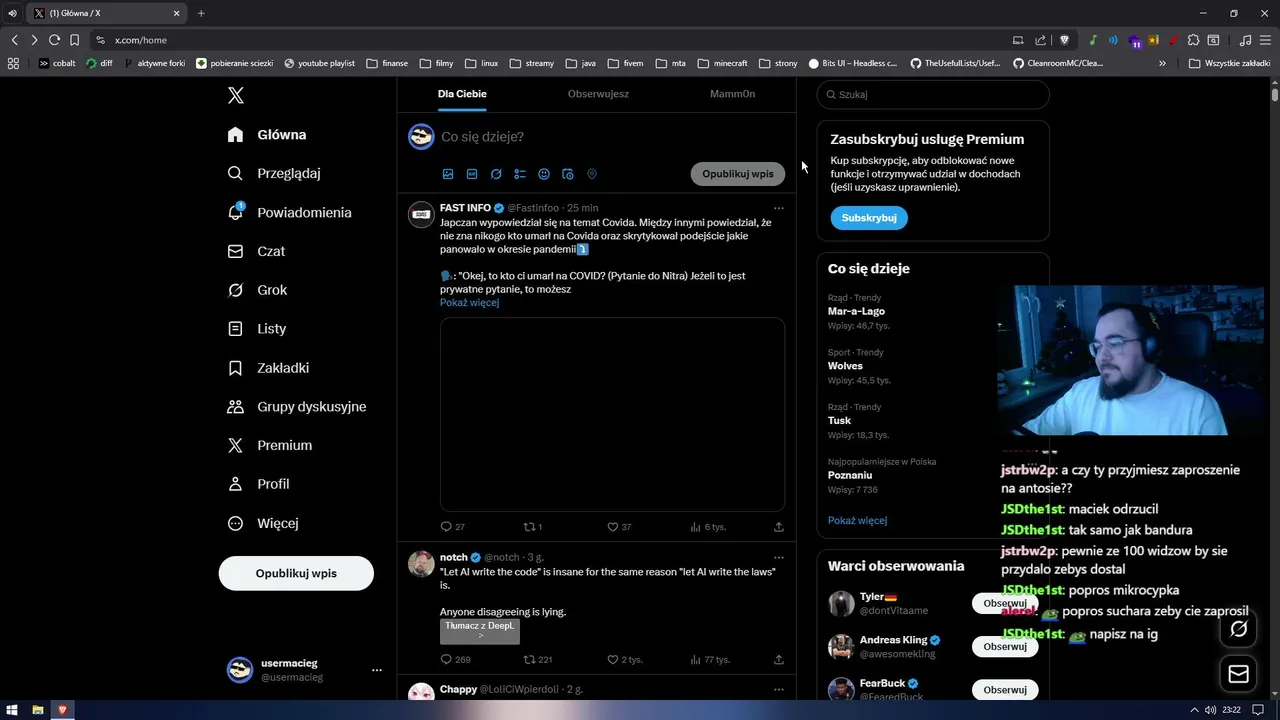Open Chappy post options menu
The height and width of the screenshot is (720, 1280).
point(779,689)
